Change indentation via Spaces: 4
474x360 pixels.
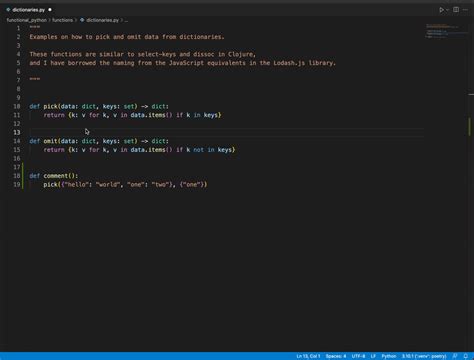click(336, 356)
